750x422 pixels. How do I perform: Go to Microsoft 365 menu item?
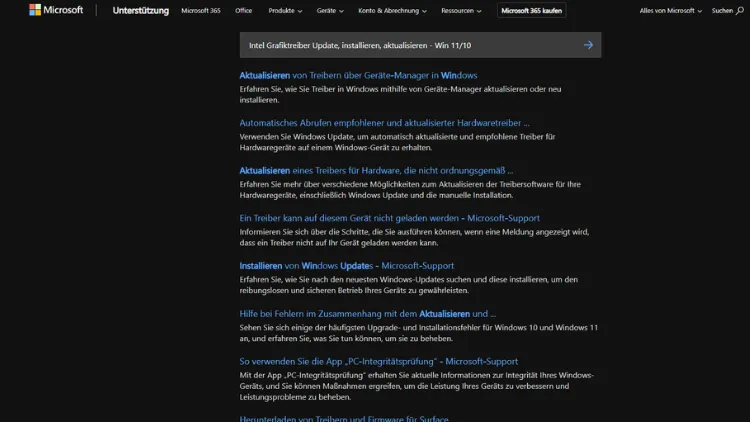click(201, 11)
